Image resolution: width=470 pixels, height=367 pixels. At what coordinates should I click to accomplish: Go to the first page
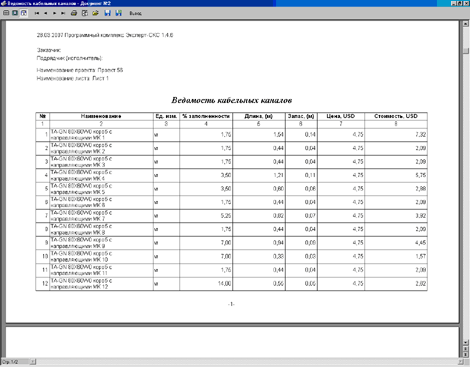37,13
